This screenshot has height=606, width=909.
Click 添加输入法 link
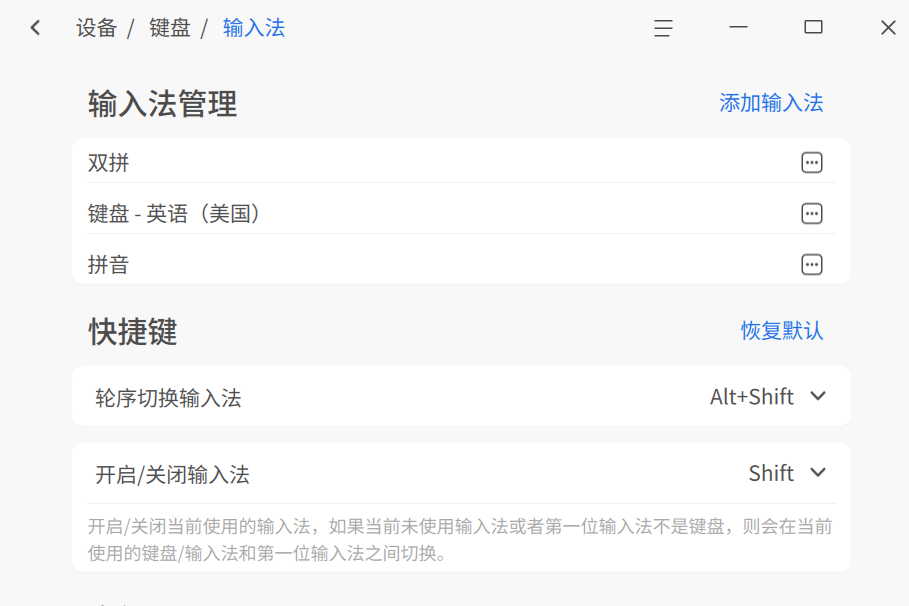[x=771, y=103]
